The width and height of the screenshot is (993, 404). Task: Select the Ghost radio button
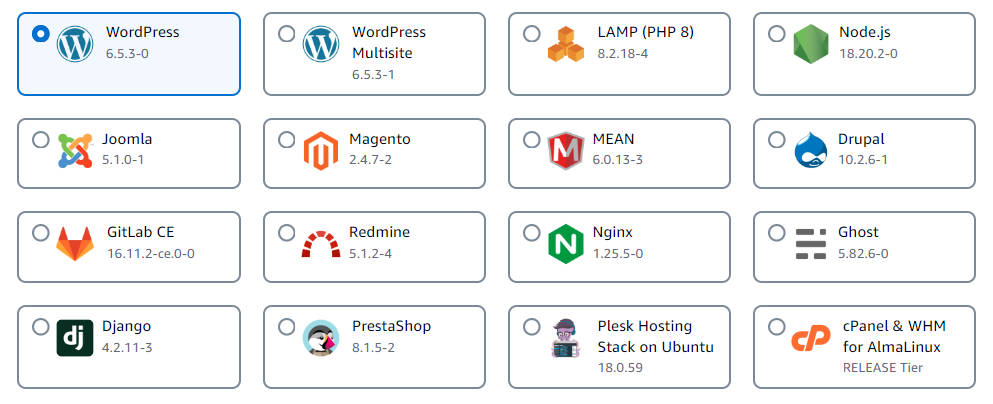[776, 233]
